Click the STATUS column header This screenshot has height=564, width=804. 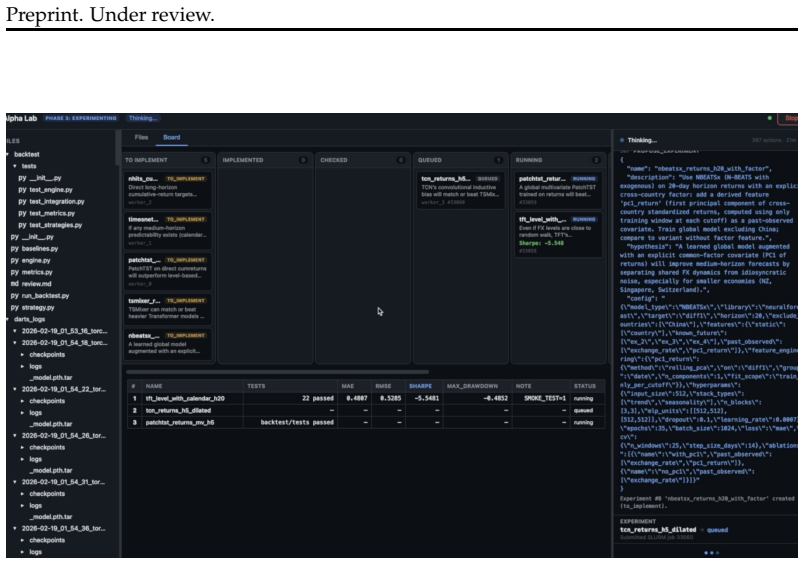[x=585, y=386]
